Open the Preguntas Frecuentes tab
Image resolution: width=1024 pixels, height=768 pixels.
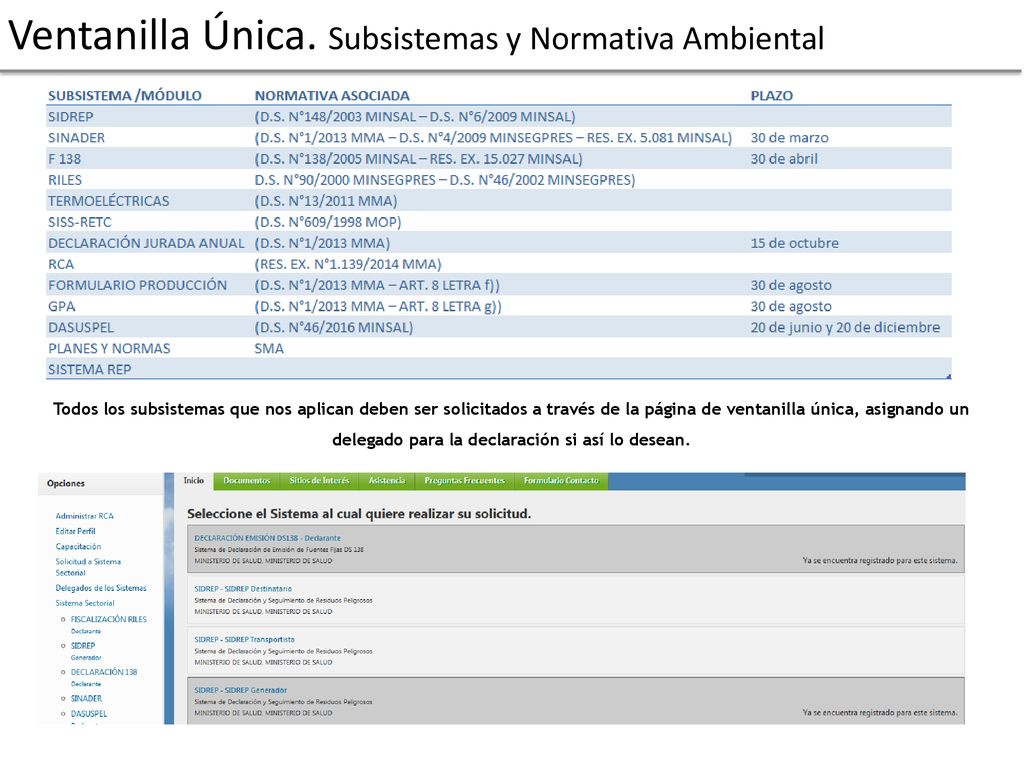[x=464, y=481]
